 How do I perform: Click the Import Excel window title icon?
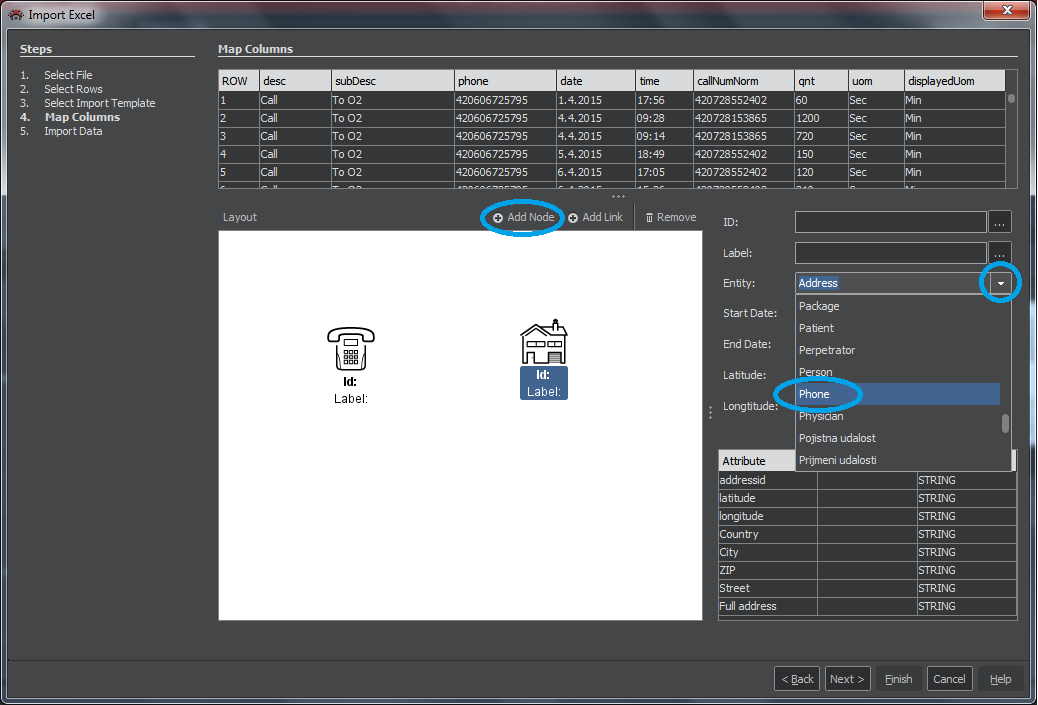16,15
